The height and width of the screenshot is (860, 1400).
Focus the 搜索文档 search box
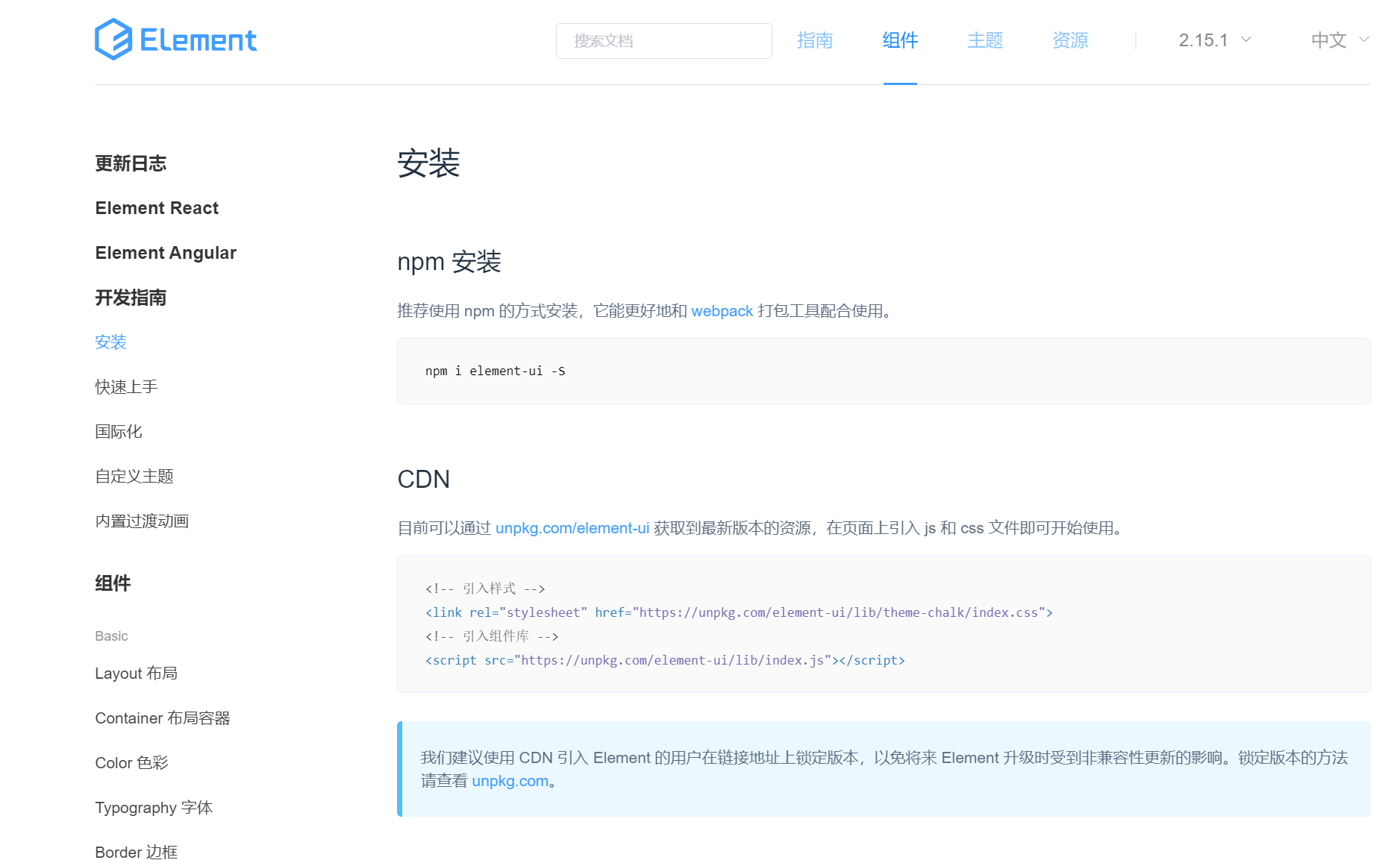coord(663,41)
